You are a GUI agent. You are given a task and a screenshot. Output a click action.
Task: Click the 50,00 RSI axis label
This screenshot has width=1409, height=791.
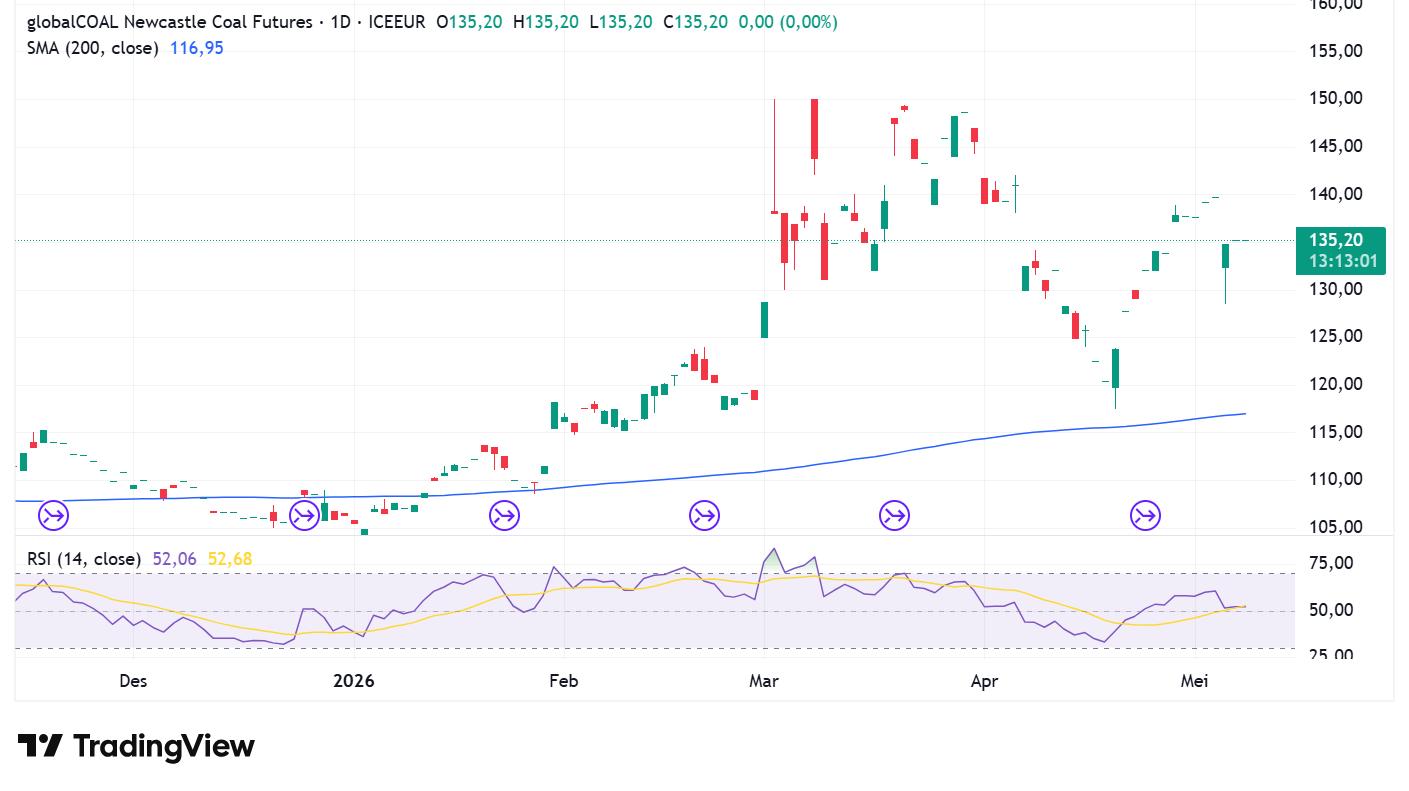1330,610
